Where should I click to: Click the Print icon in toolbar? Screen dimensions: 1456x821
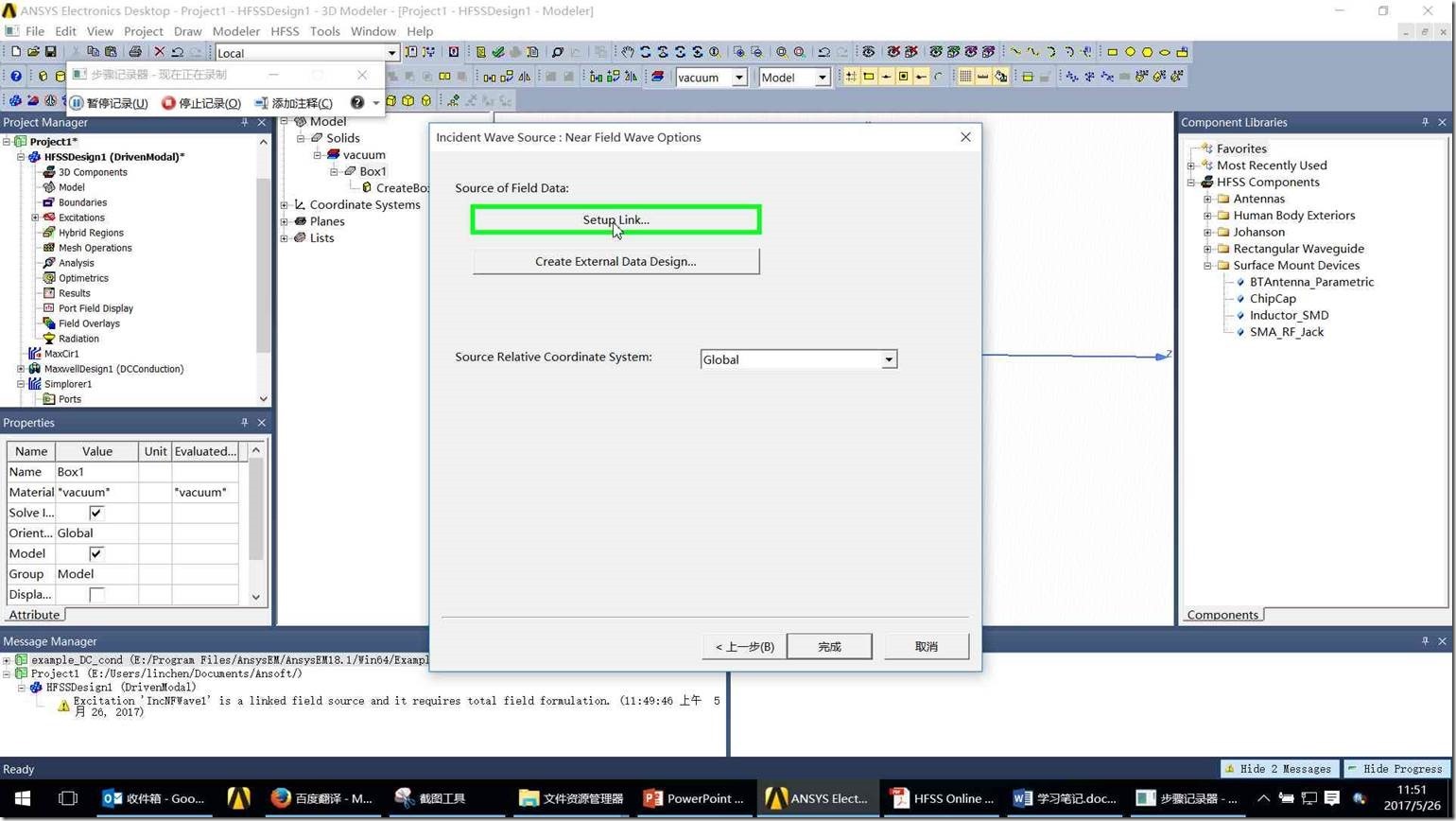(x=135, y=52)
